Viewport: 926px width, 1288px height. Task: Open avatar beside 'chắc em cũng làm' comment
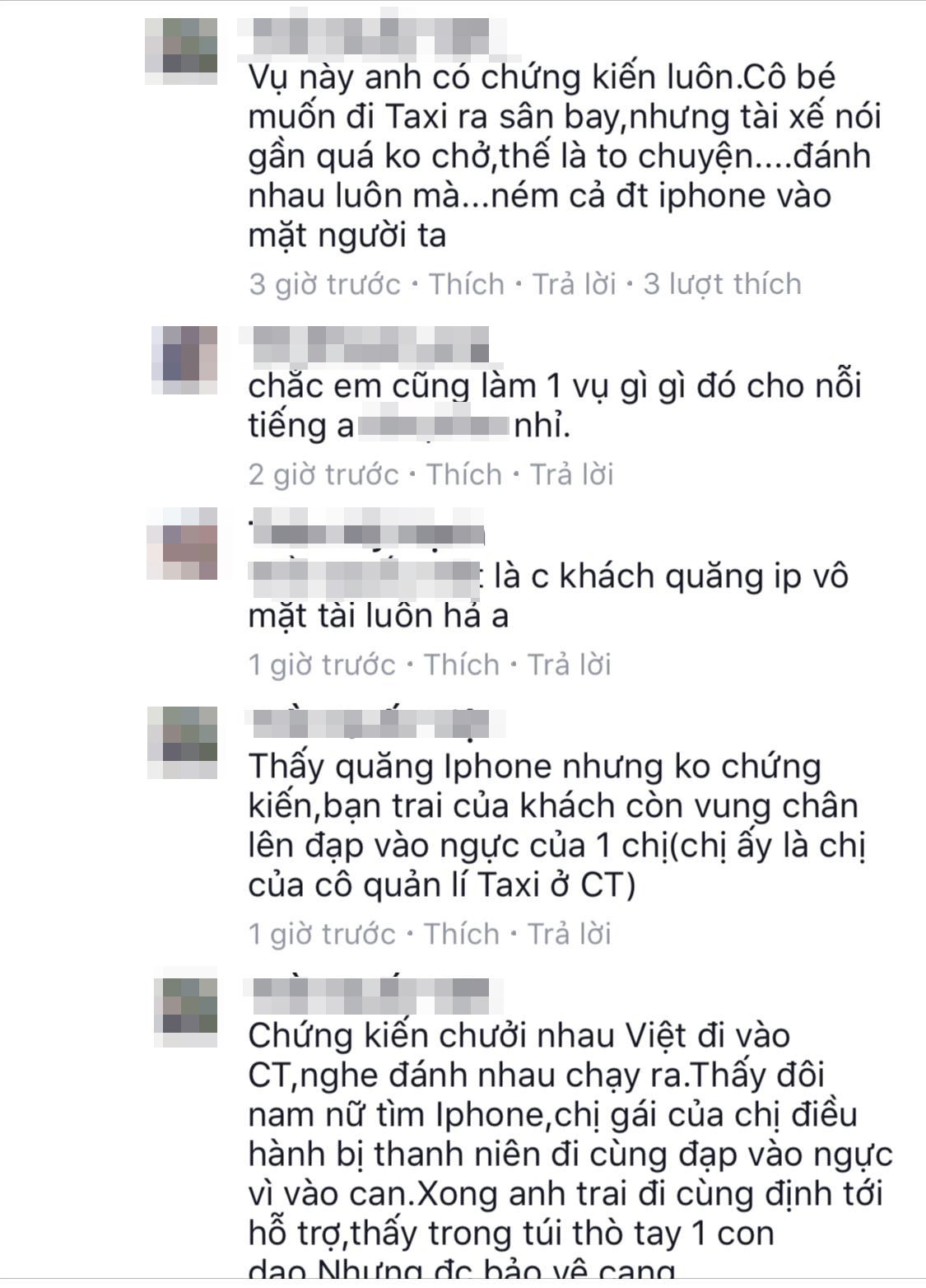(184, 361)
